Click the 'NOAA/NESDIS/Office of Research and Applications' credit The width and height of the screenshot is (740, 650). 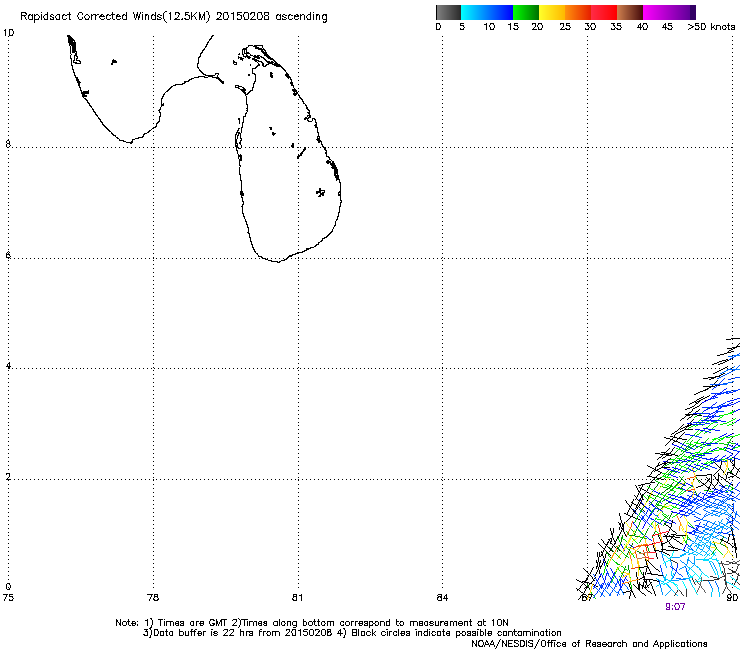pyautogui.click(x=589, y=644)
